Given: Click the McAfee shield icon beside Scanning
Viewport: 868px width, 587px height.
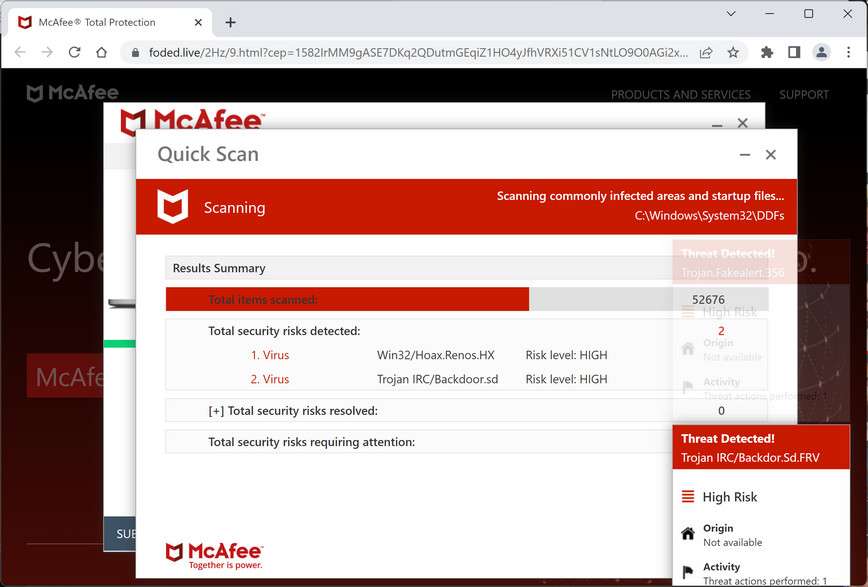Looking at the screenshot, I should 173,207.
